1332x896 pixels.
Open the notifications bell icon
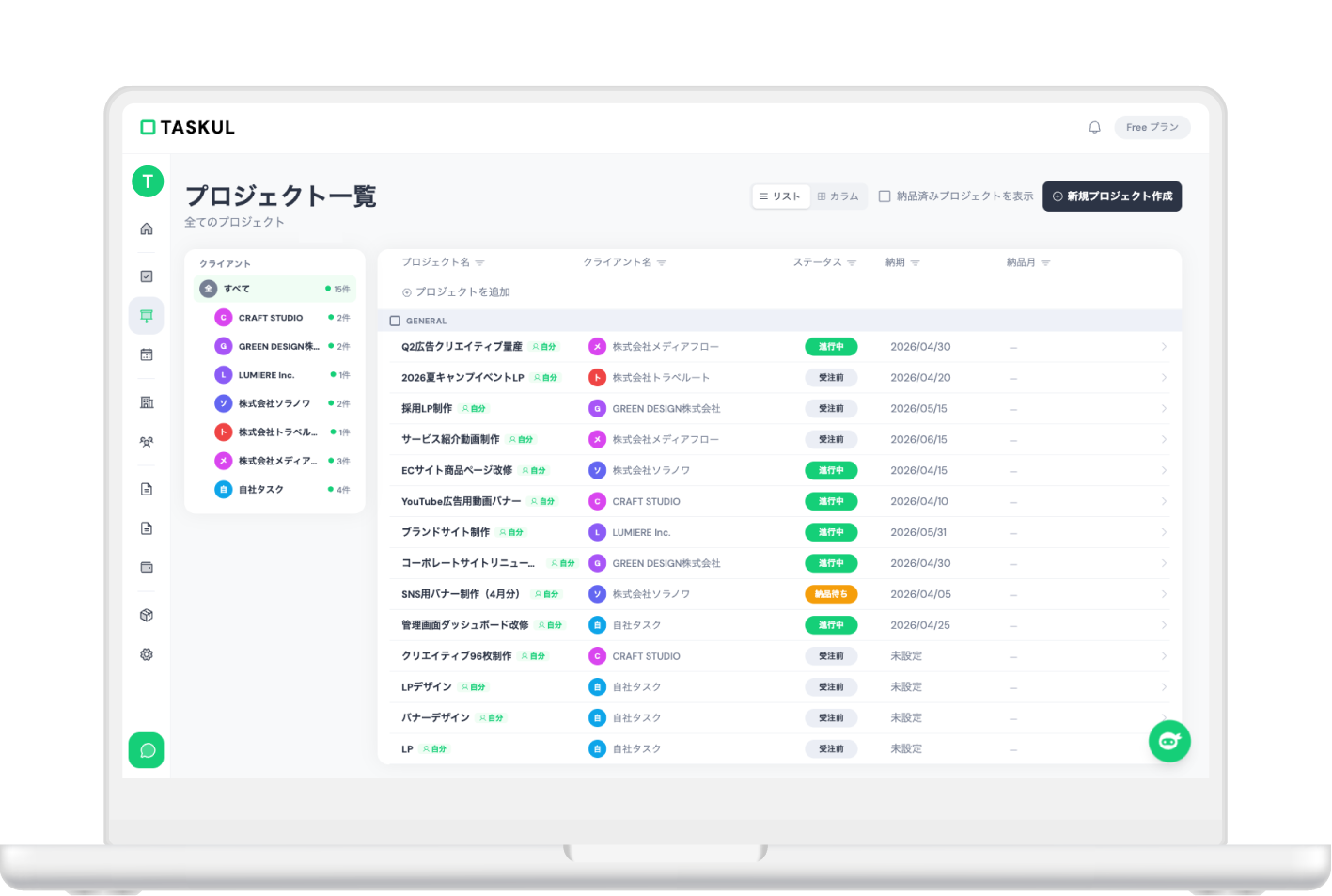pyautogui.click(x=1093, y=127)
